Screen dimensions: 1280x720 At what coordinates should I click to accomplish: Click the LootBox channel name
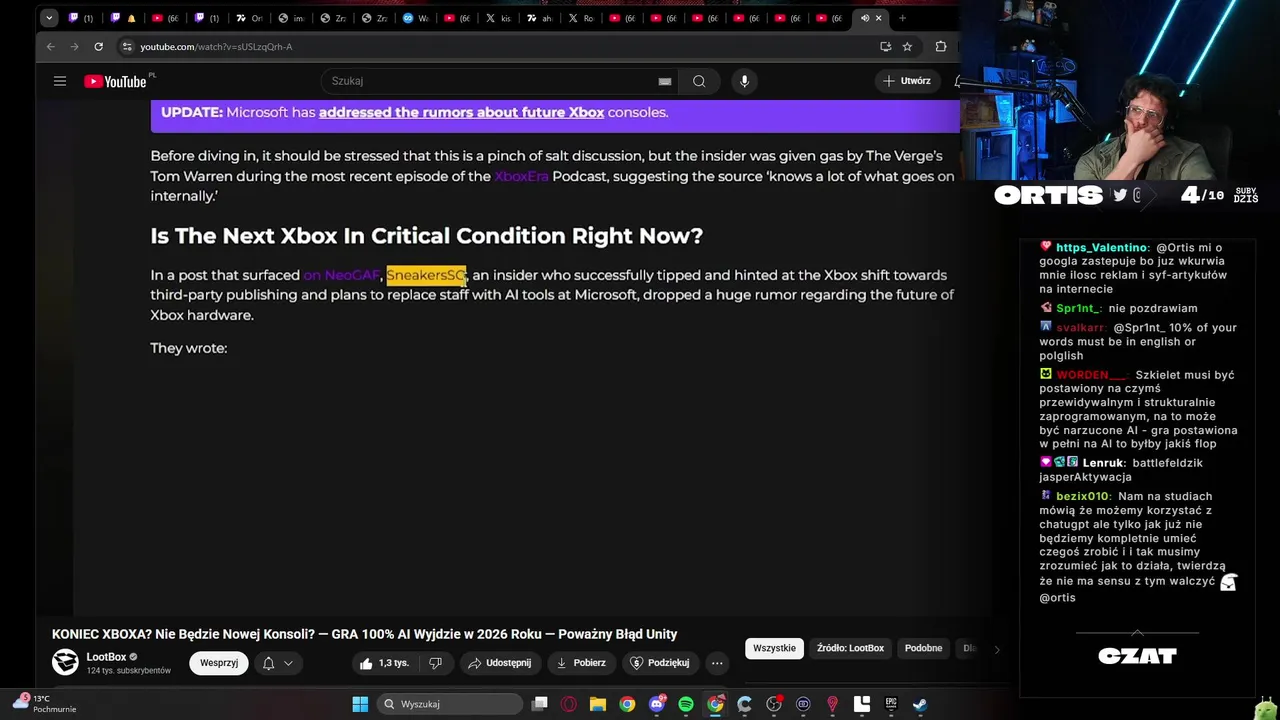106,657
